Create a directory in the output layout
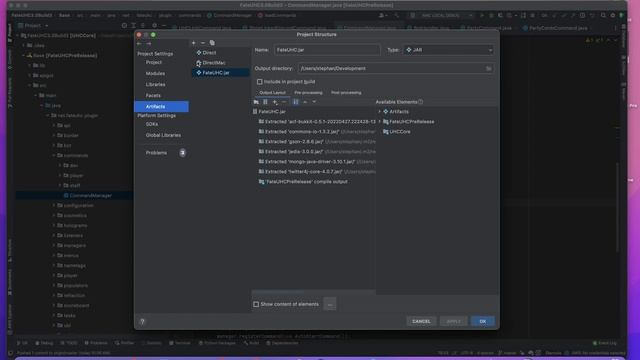 (256, 102)
